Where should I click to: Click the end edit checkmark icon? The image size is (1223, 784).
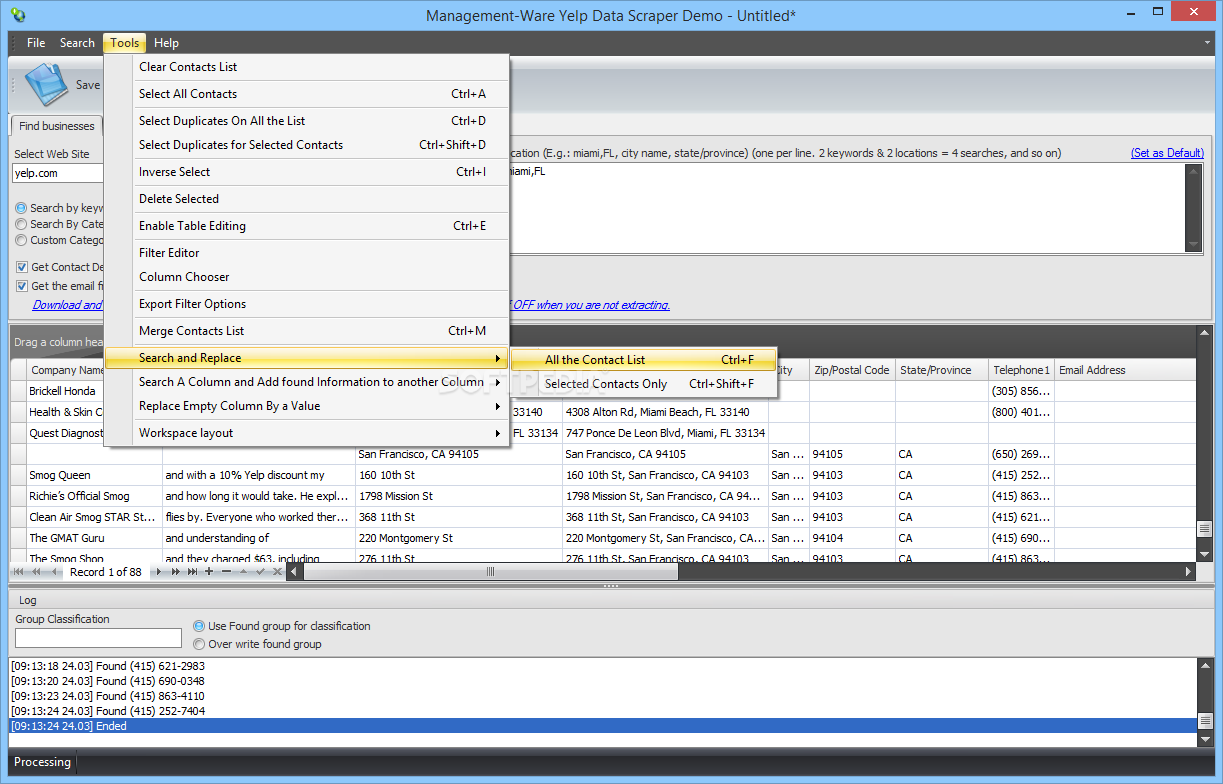(x=259, y=572)
